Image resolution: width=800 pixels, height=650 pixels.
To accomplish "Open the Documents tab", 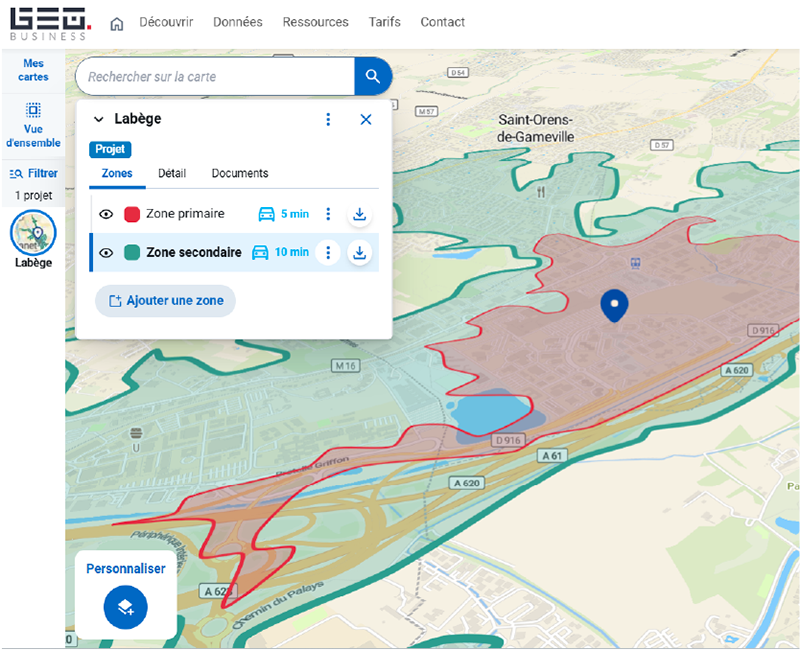I will (x=239, y=173).
